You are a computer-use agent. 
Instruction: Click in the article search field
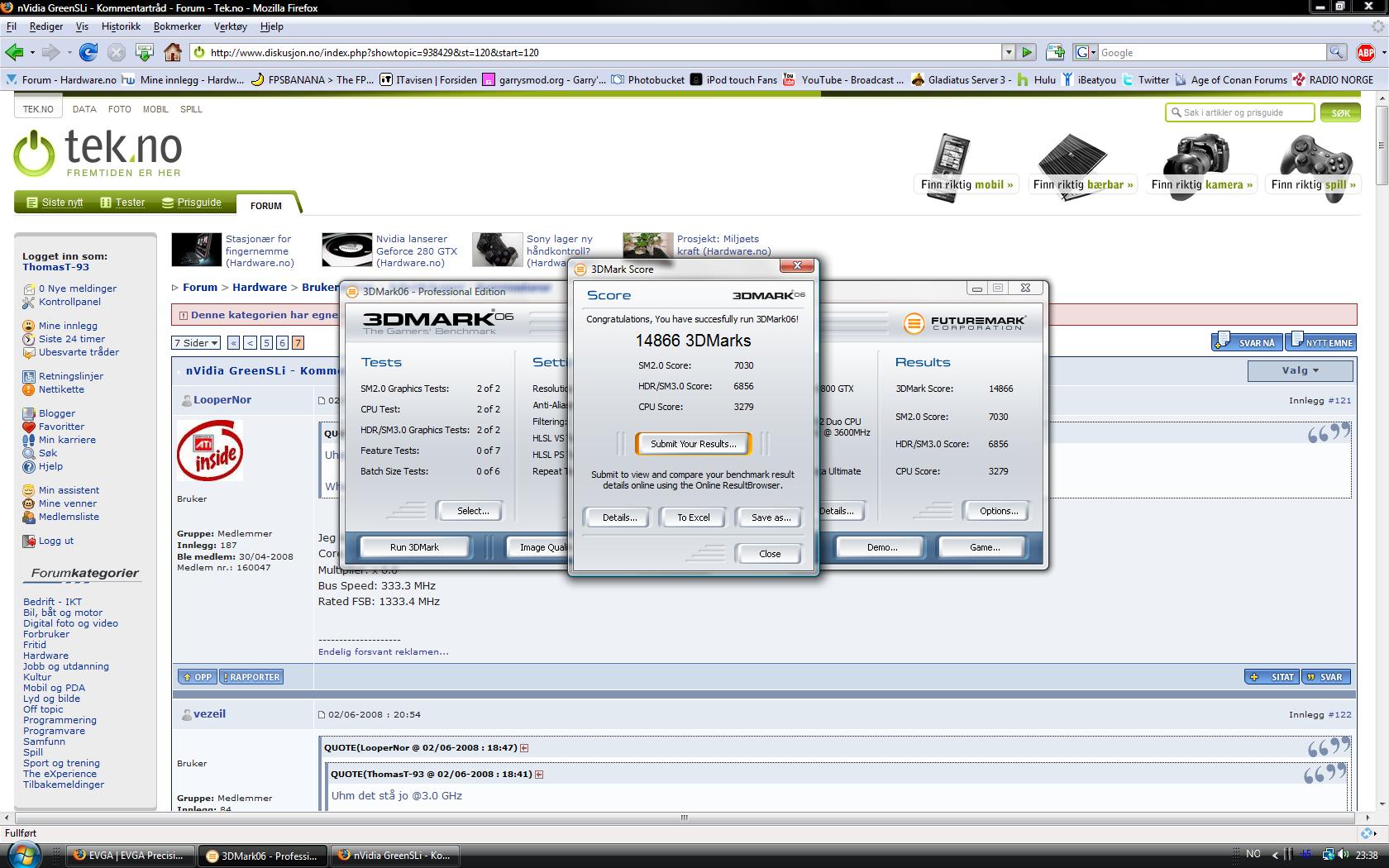coord(1239,112)
